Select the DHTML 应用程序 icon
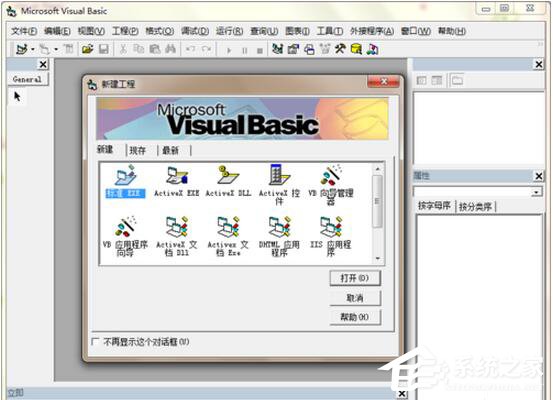 coord(279,236)
